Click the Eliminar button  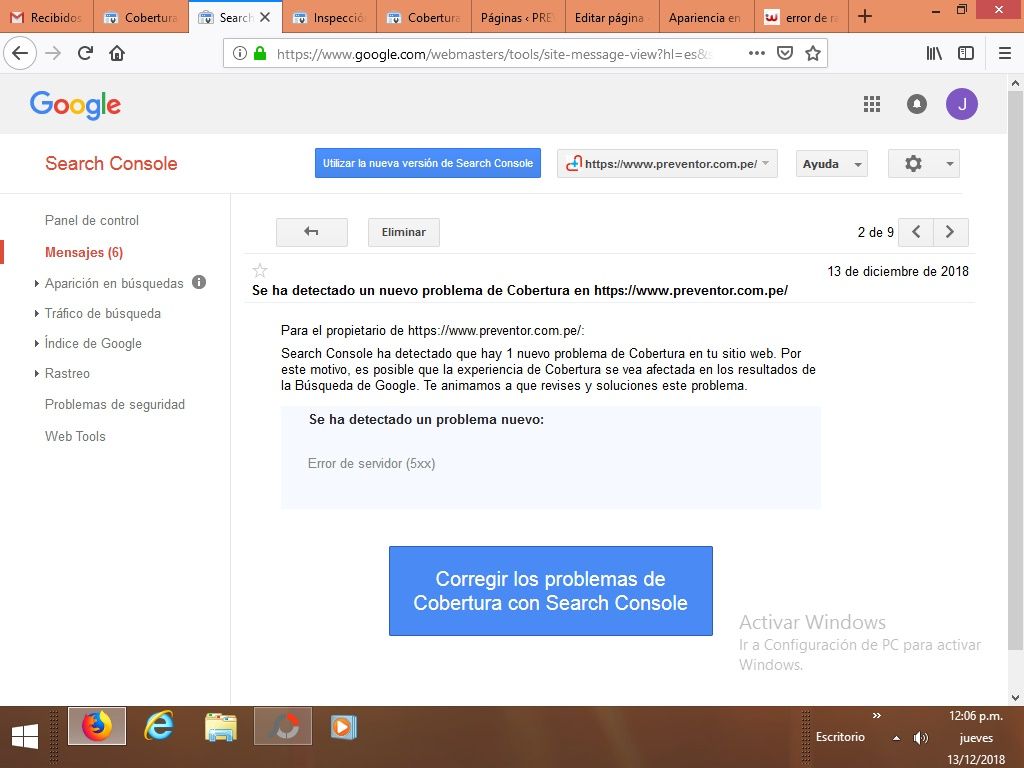coord(404,232)
